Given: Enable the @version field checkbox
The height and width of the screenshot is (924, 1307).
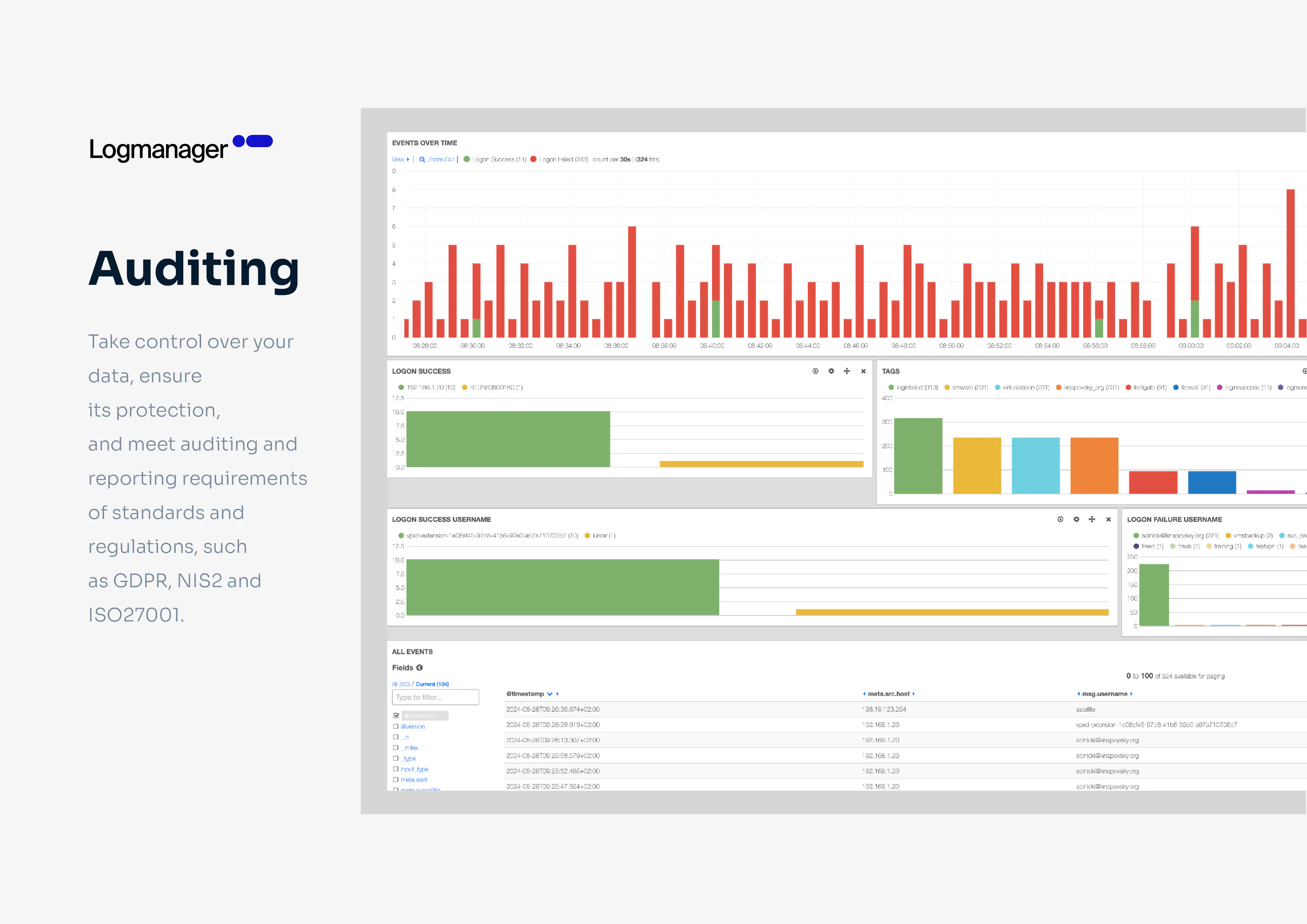Looking at the screenshot, I should pyautogui.click(x=396, y=727).
